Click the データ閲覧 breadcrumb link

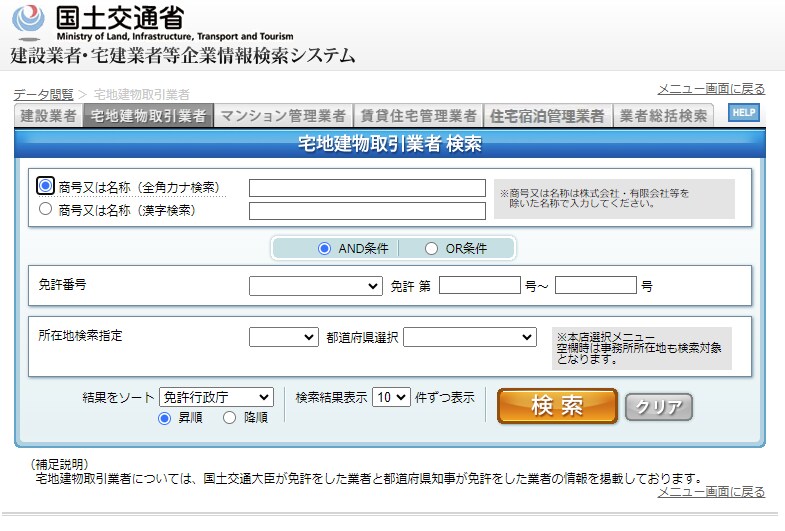click(43, 94)
